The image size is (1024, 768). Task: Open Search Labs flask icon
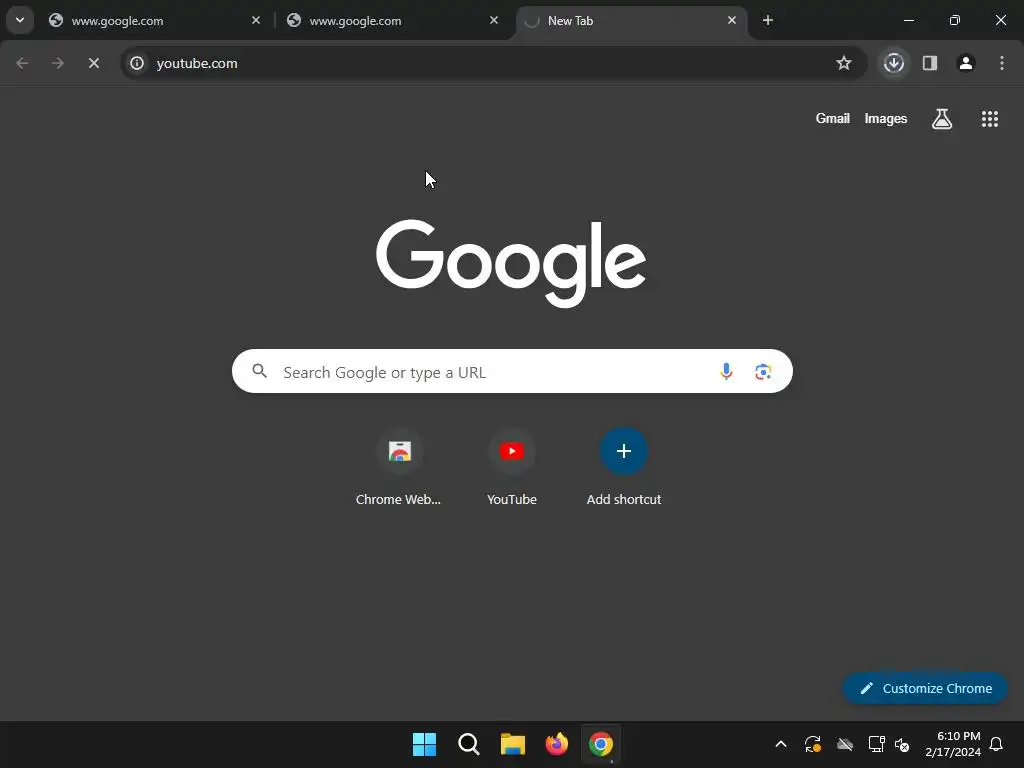[x=942, y=119]
